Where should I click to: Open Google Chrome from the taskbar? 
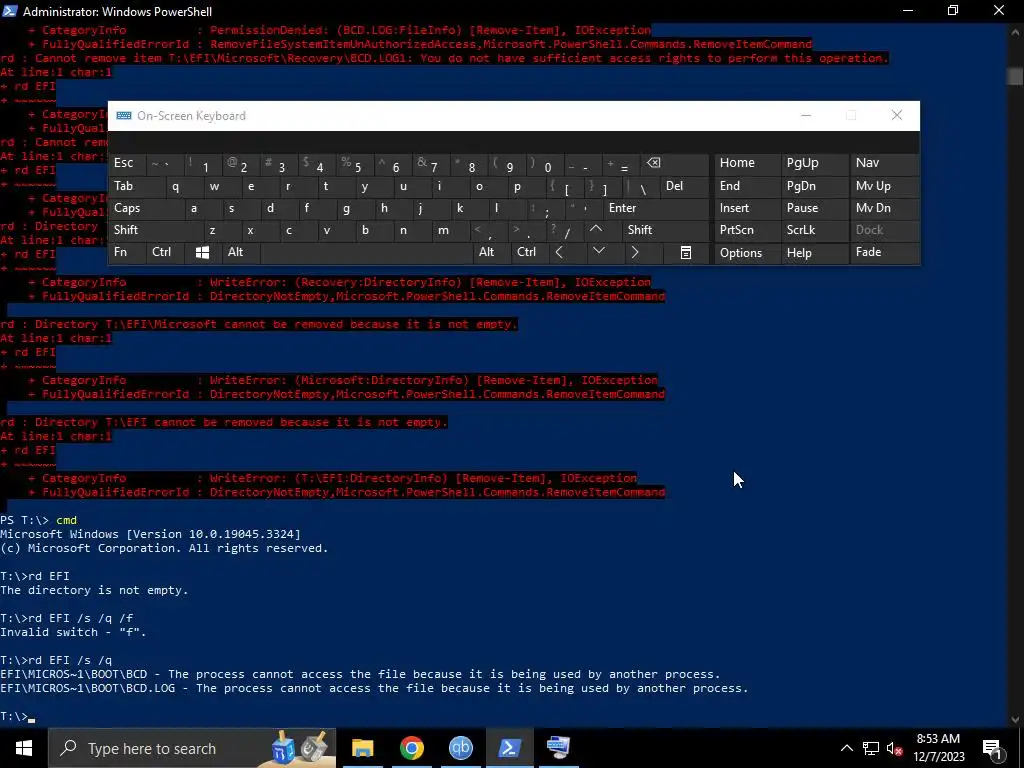pyautogui.click(x=411, y=748)
